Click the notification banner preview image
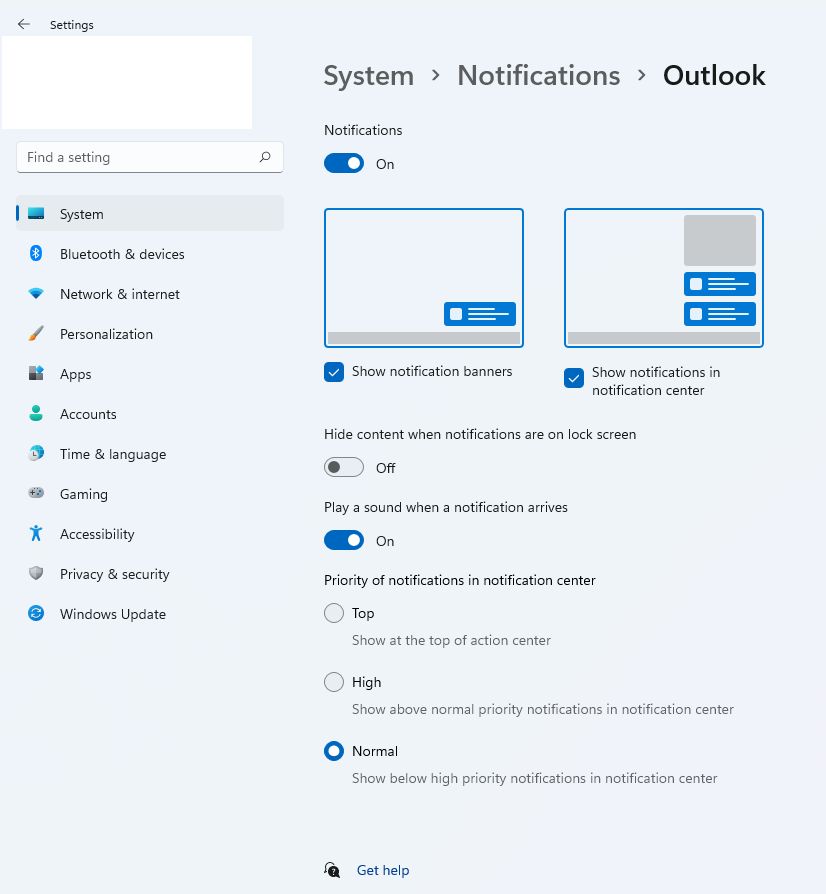 424,278
